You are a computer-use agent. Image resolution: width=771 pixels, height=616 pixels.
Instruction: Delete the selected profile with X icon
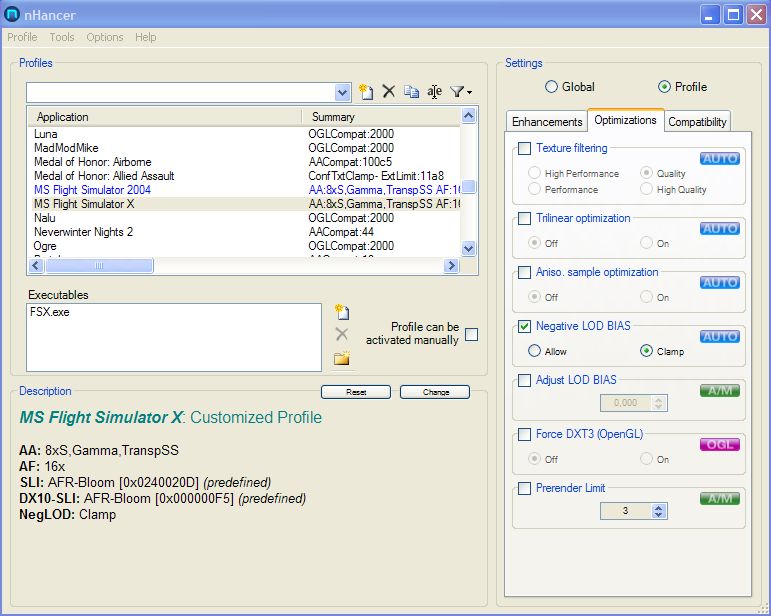389,91
